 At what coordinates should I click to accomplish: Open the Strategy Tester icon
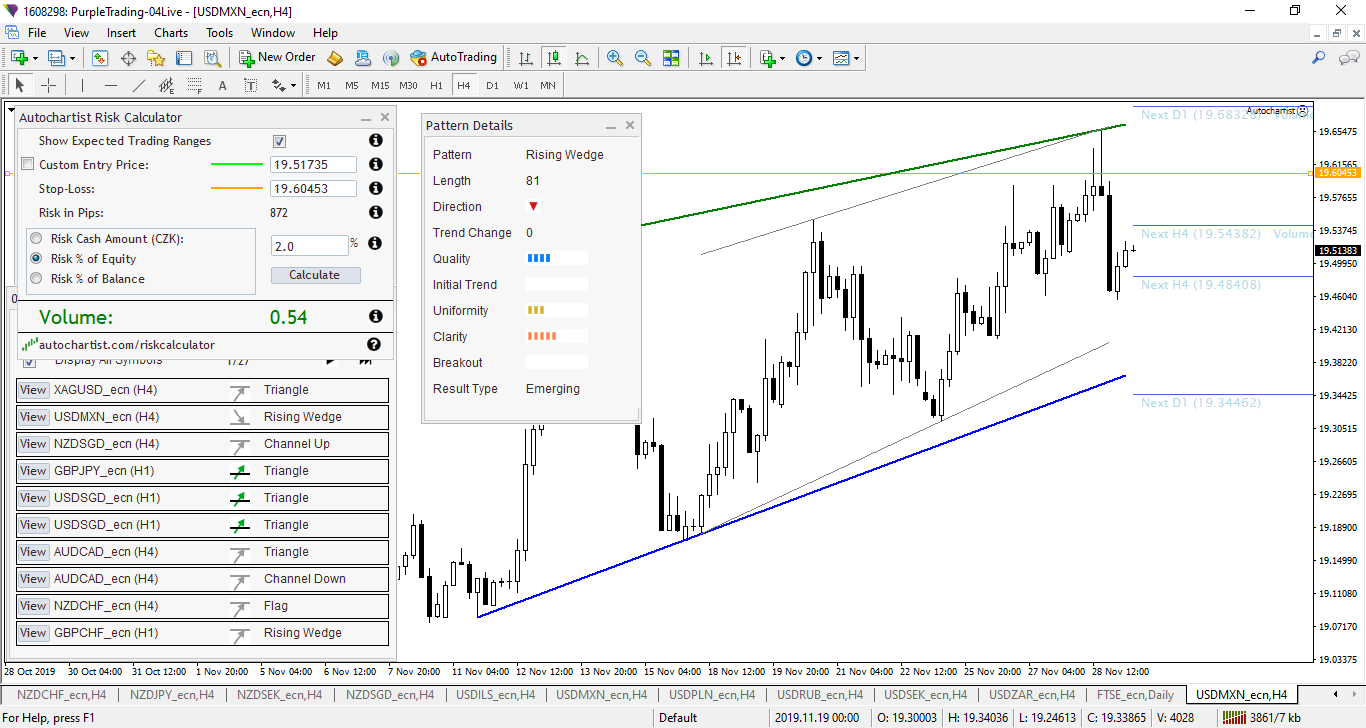[214, 58]
